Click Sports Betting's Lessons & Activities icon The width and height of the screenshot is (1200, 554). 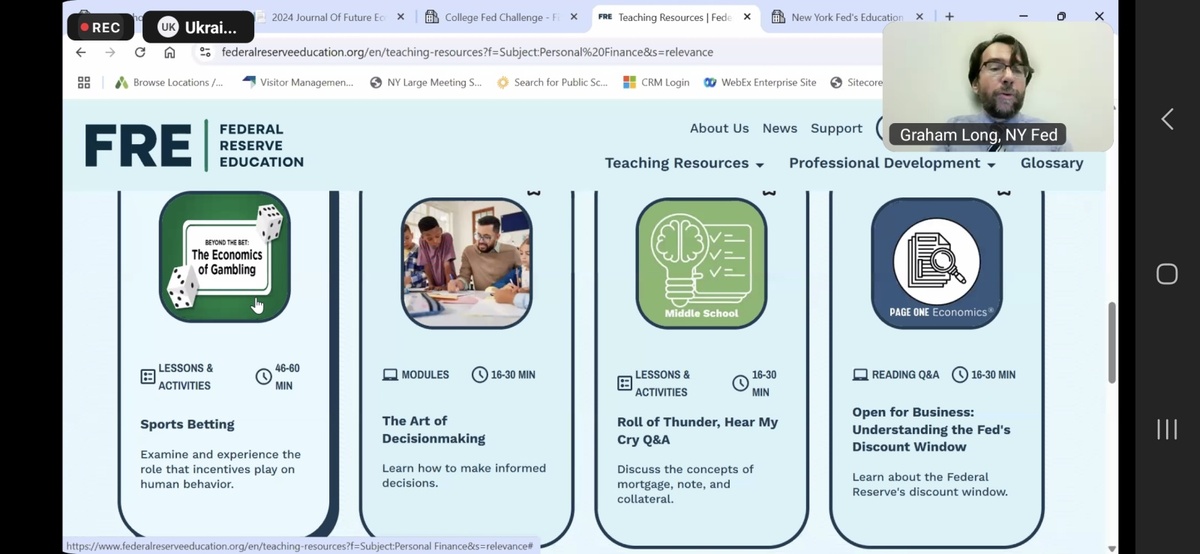148,377
